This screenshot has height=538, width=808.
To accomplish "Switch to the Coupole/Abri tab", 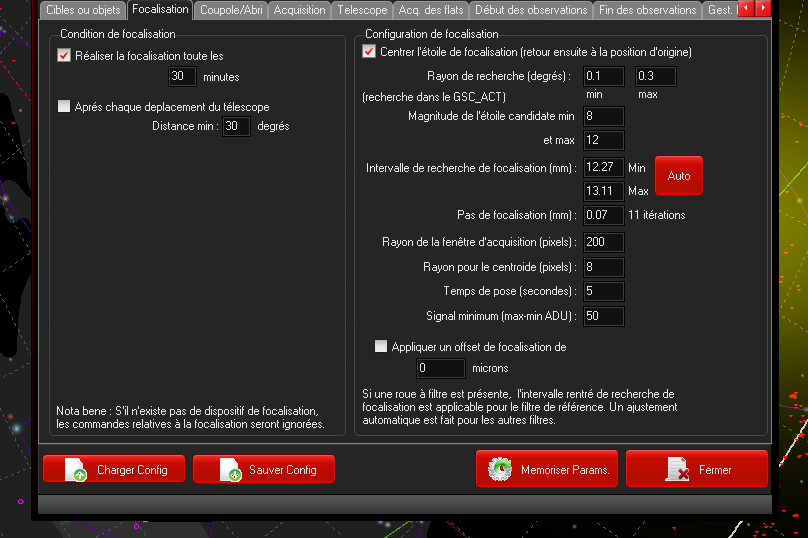I will [x=233, y=10].
